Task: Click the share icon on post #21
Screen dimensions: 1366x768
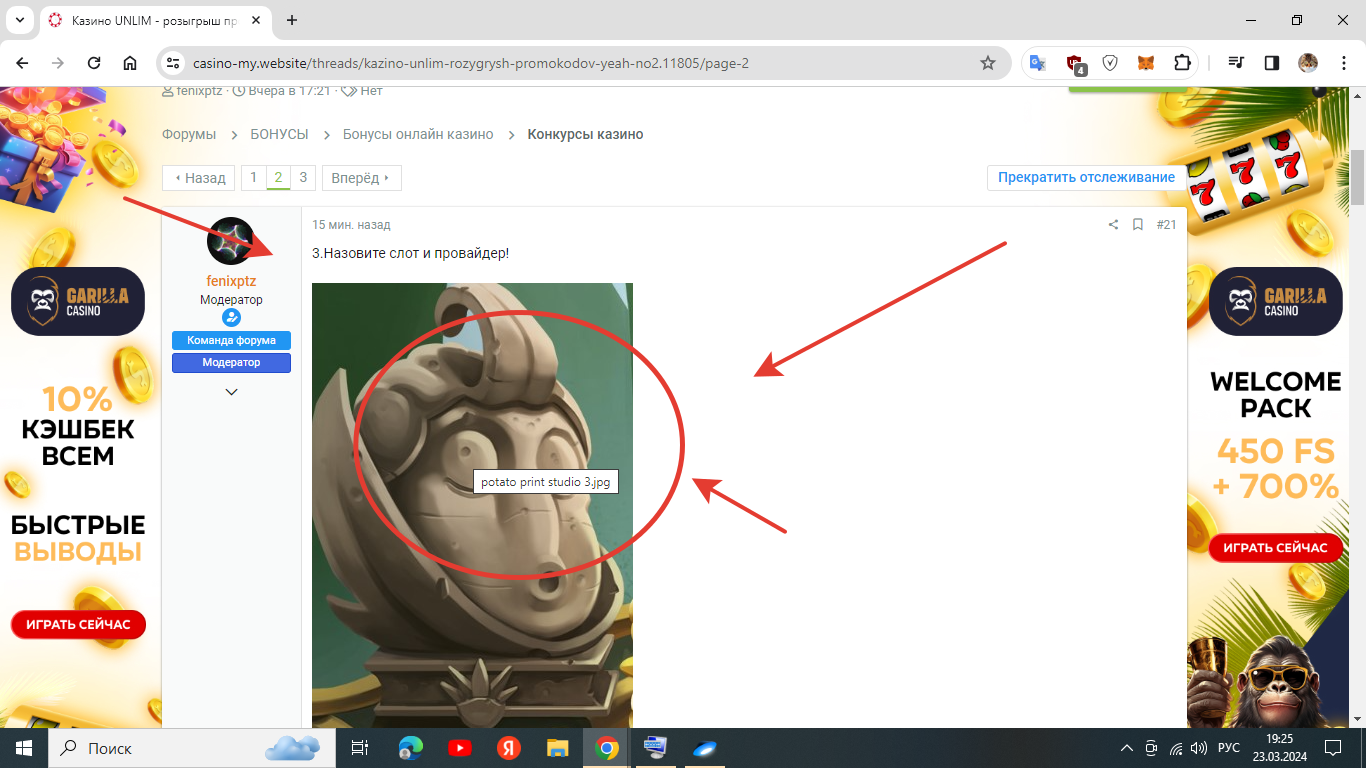Action: coord(1113,225)
